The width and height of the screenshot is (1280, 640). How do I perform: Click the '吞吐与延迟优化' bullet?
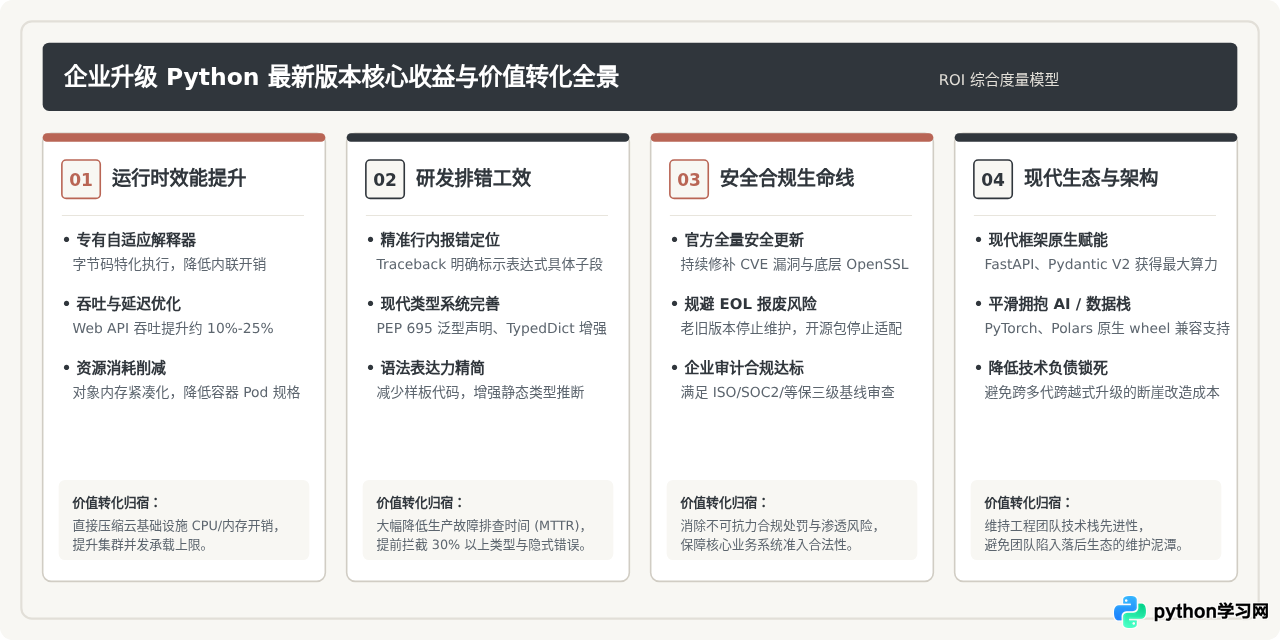click(128, 304)
